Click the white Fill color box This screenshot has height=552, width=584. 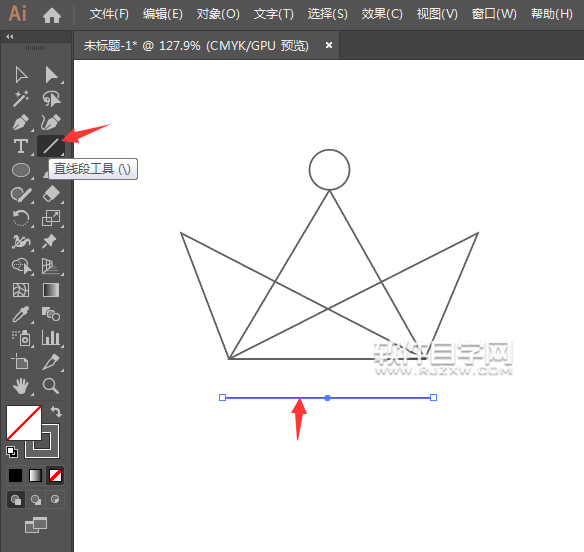click(x=23, y=423)
